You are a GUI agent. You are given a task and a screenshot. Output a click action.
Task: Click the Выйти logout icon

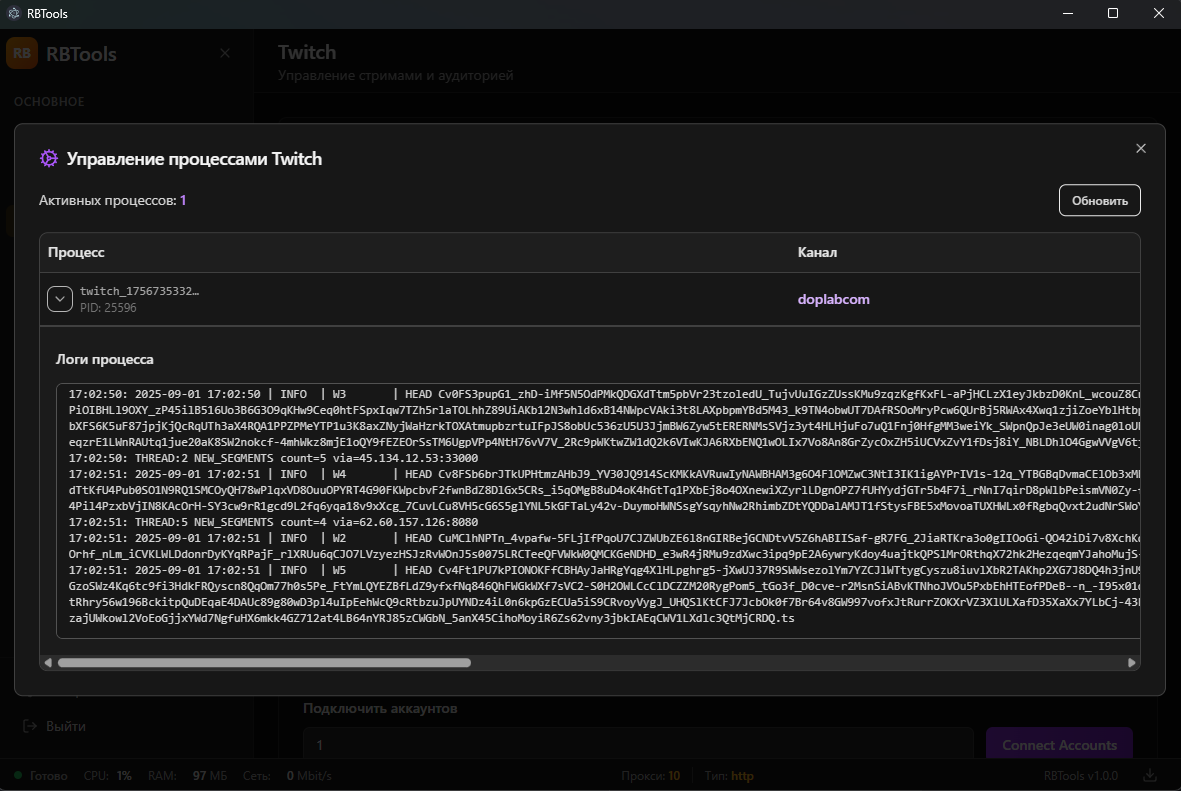(x=30, y=726)
